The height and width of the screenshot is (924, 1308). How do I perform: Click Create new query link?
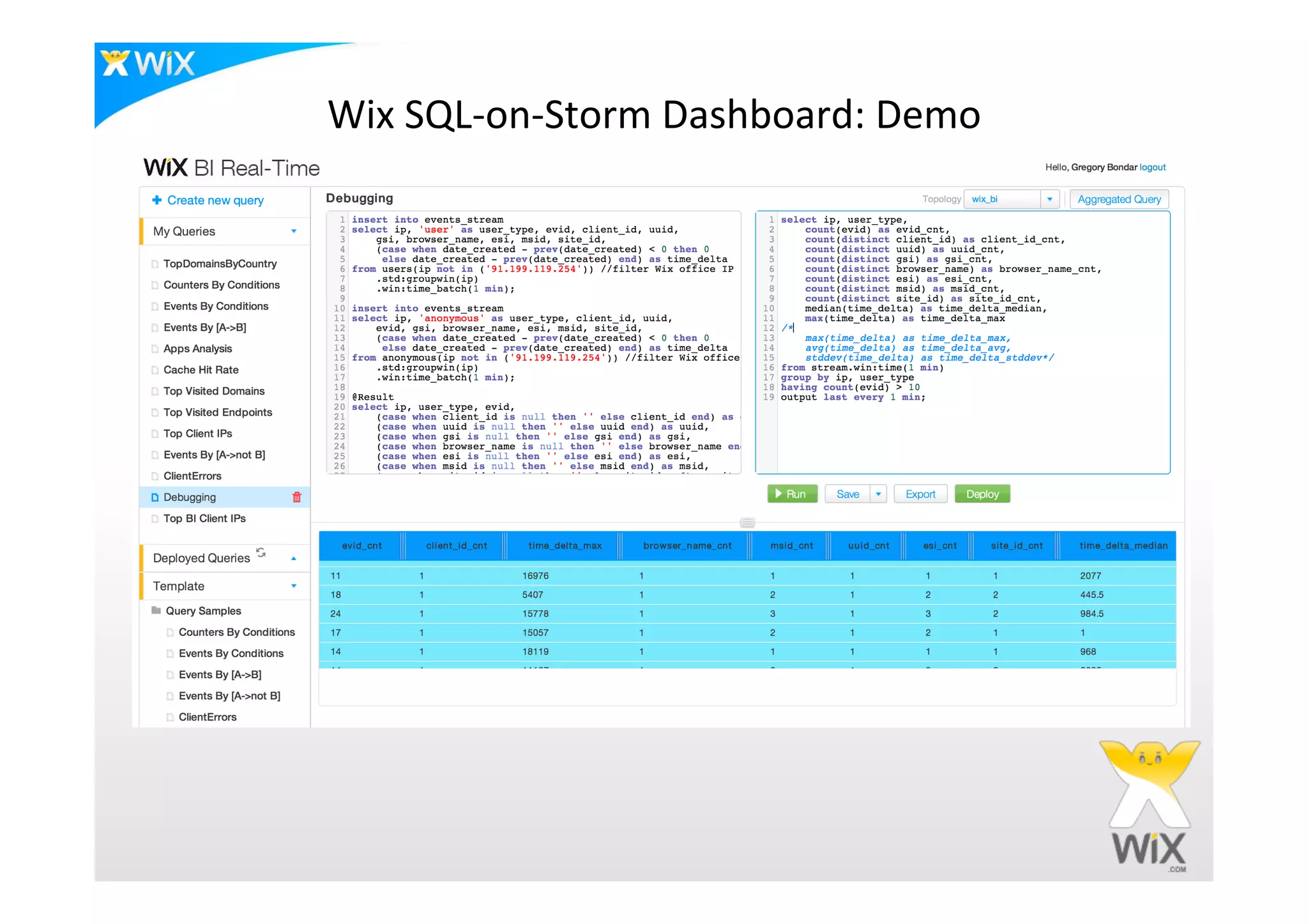(x=215, y=201)
